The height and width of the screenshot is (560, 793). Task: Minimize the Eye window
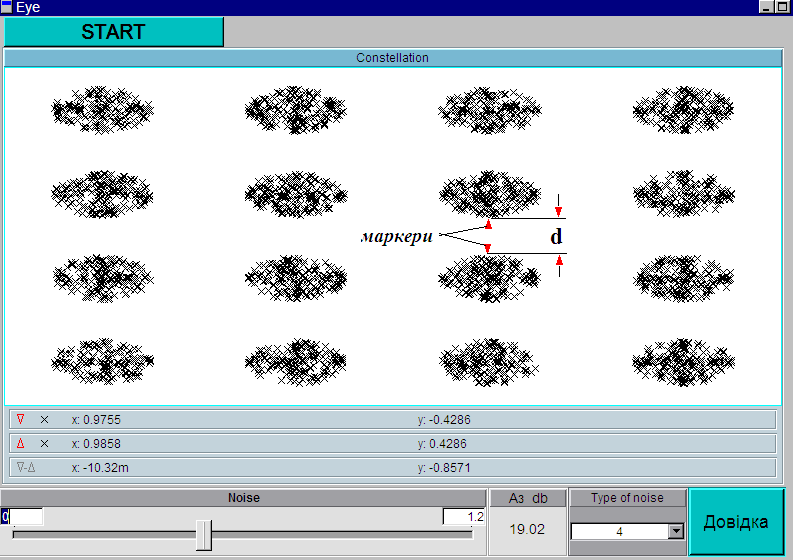[x=767, y=7]
